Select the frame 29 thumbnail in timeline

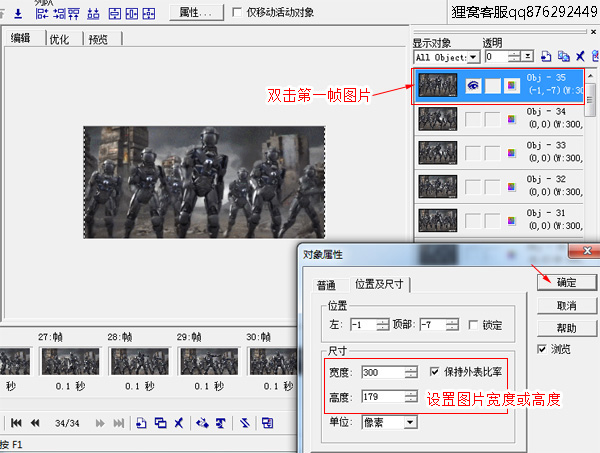pyautogui.click(x=209, y=361)
